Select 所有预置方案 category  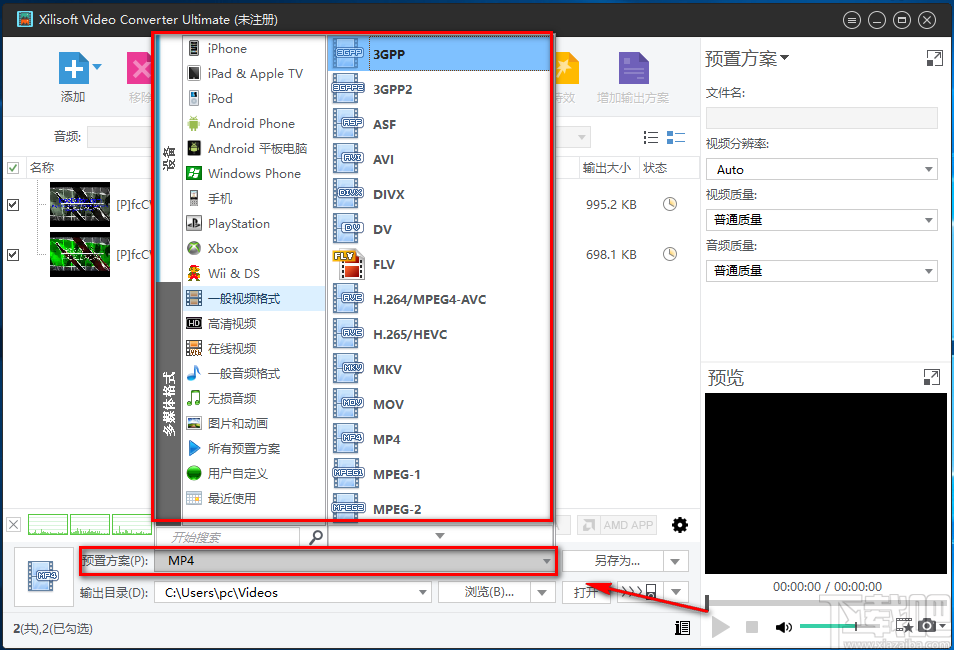pos(254,449)
